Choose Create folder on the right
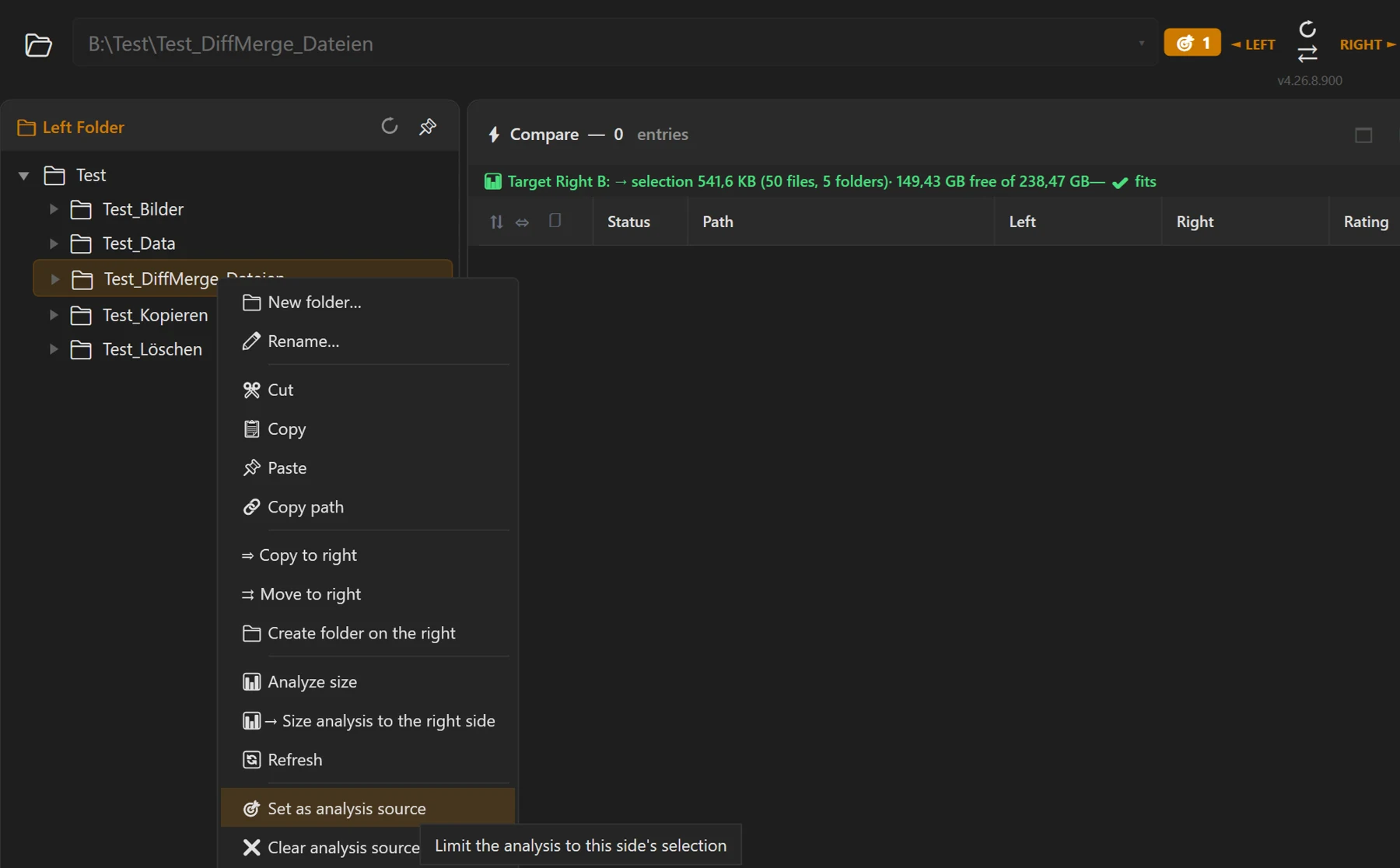 coord(367,633)
